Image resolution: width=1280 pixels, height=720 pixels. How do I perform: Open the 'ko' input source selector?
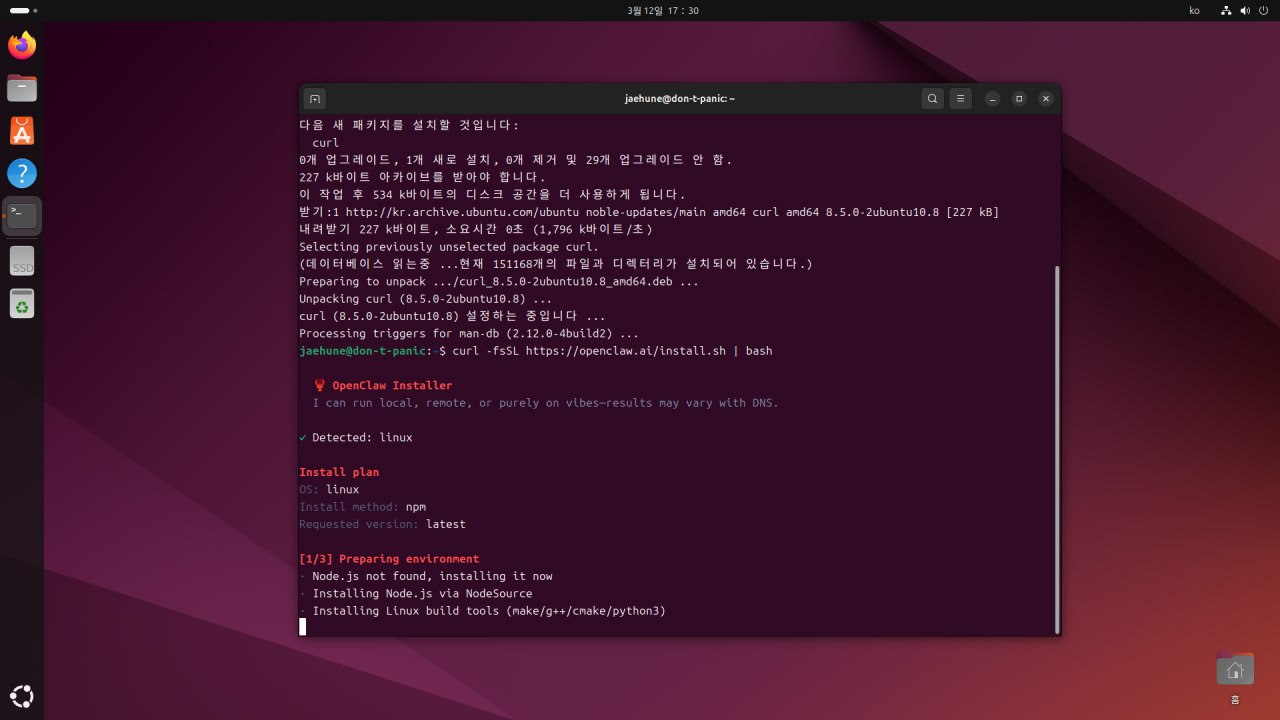tap(1194, 10)
